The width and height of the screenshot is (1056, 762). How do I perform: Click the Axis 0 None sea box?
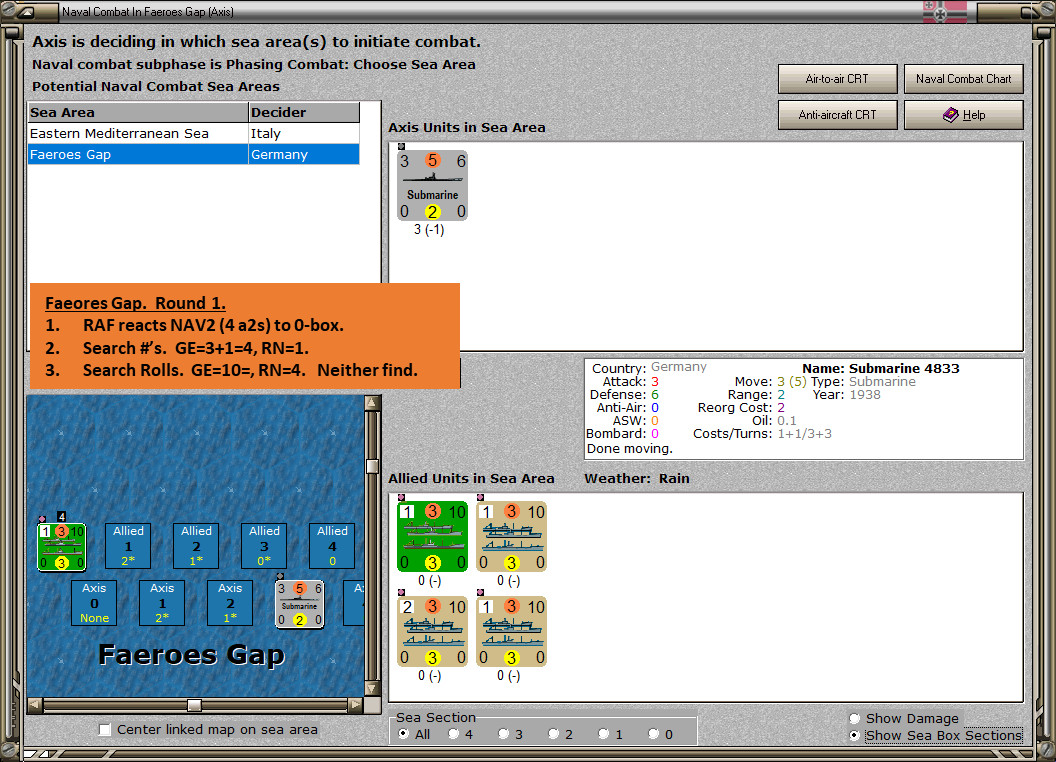click(94, 603)
